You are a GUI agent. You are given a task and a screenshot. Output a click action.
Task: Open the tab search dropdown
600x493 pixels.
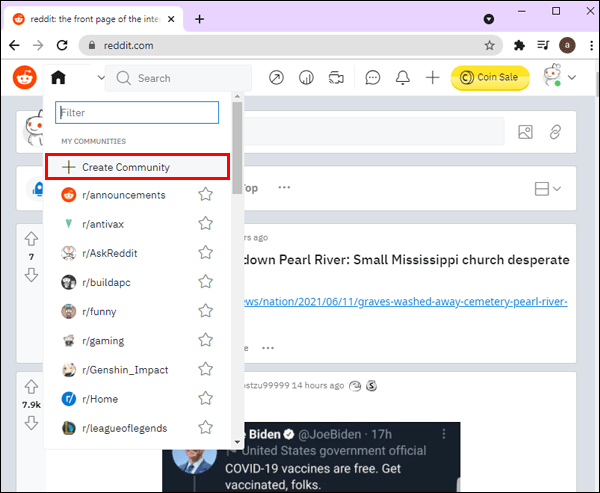click(x=489, y=19)
